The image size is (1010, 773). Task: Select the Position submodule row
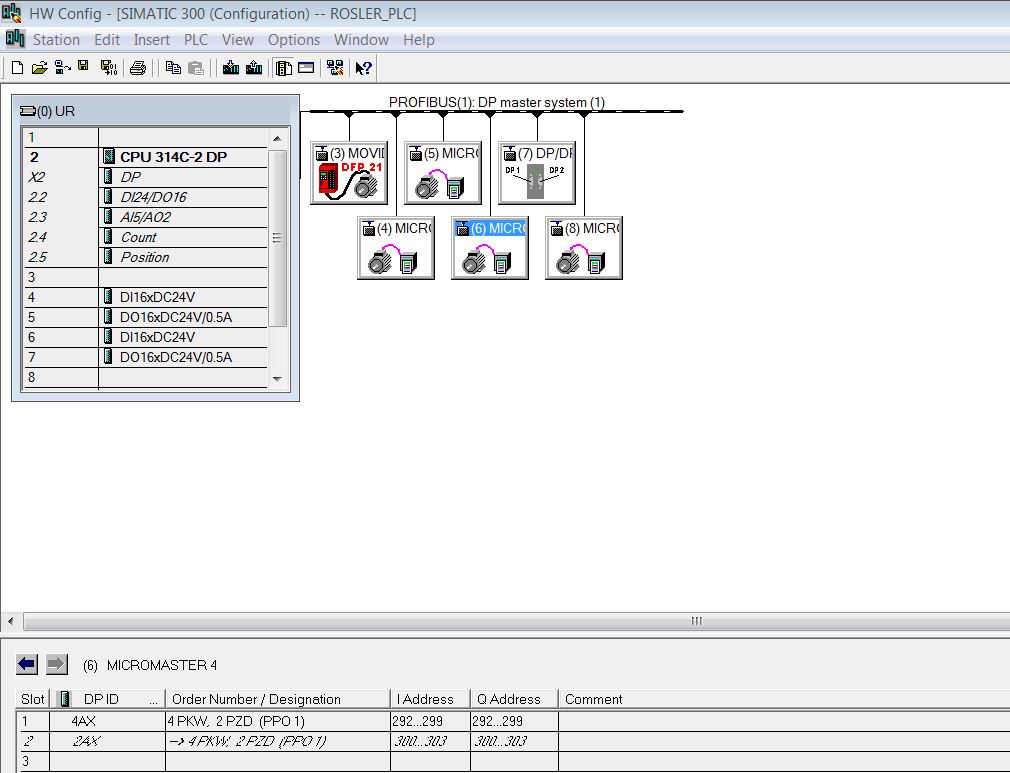146,257
